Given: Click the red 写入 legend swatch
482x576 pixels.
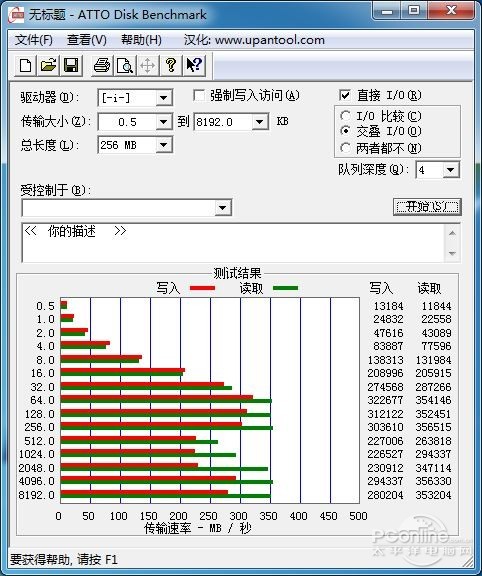Looking at the screenshot, I should pyautogui.click(x=202, y=288).
